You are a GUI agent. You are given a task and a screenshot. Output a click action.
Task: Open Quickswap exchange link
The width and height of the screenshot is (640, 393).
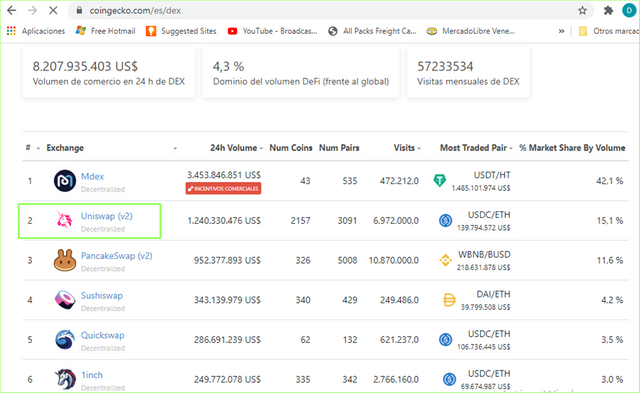point(102,335)
